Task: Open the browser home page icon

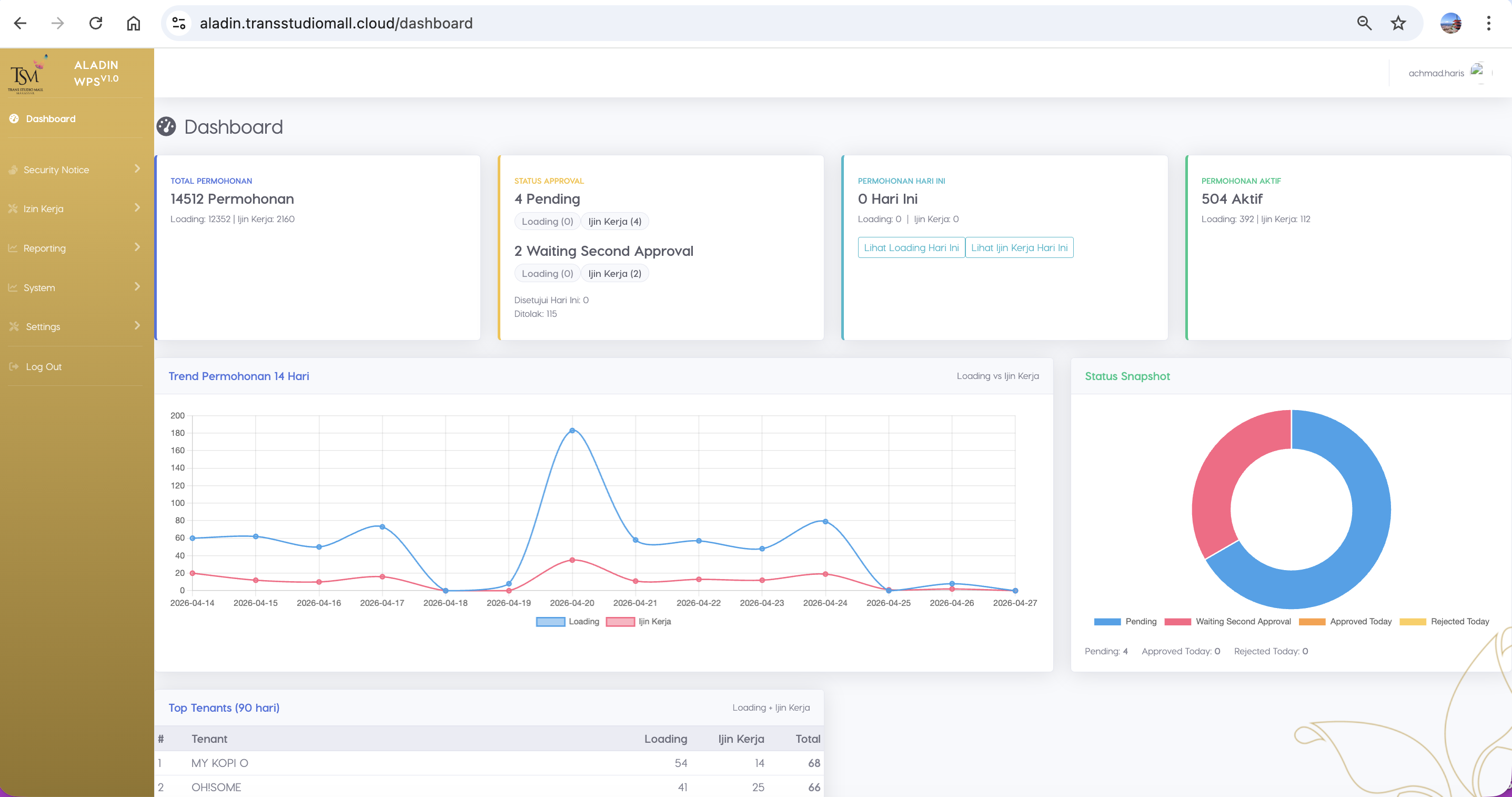Action: pyautogui.click(x=134, y=24)
